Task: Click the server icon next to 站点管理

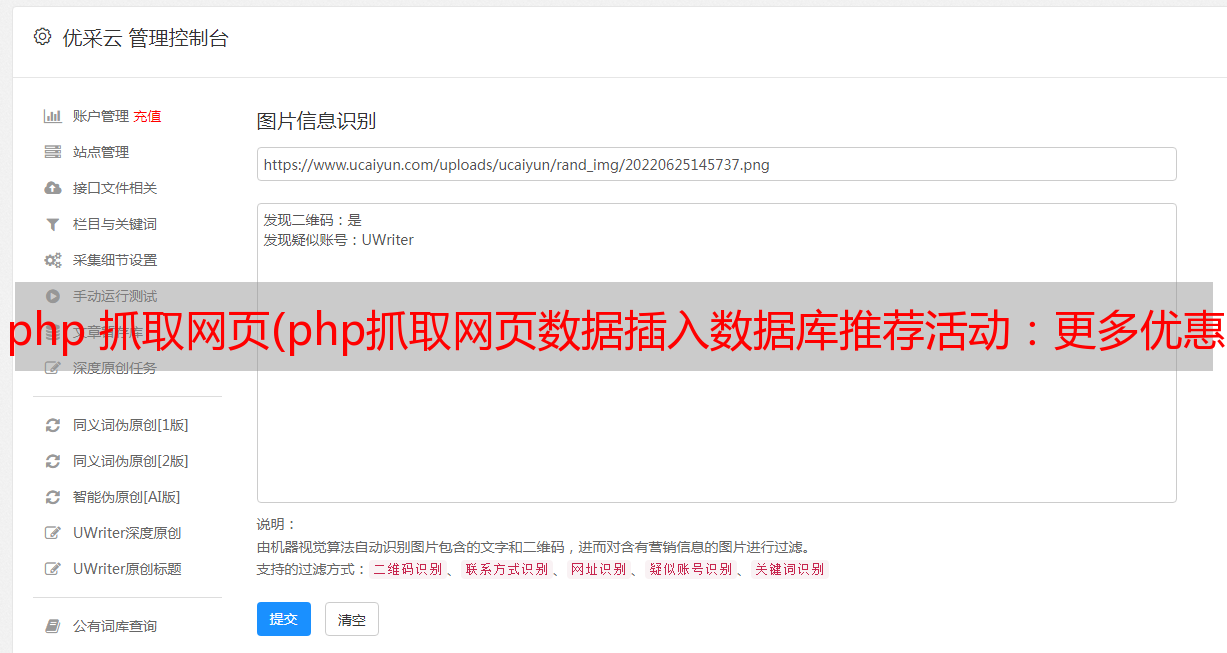Action: click(x=53, y=152)
